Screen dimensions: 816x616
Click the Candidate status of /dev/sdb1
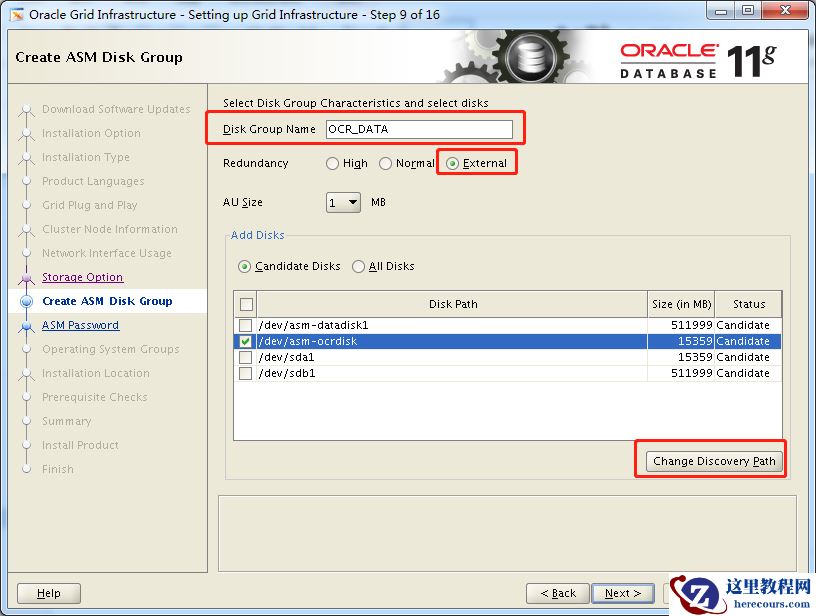[743, 374]
